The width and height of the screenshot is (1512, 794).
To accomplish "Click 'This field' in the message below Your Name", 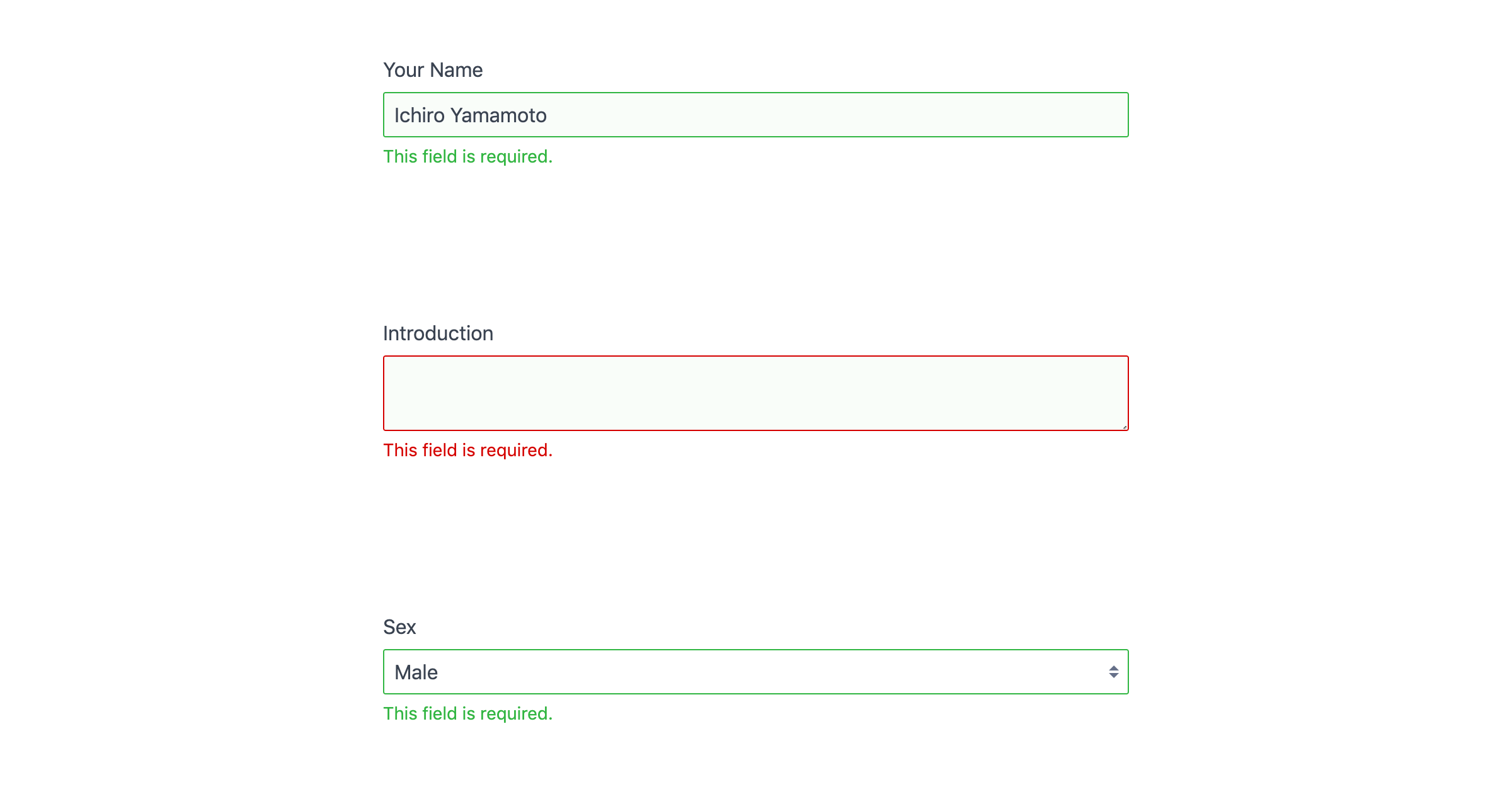I will (420, 156).
